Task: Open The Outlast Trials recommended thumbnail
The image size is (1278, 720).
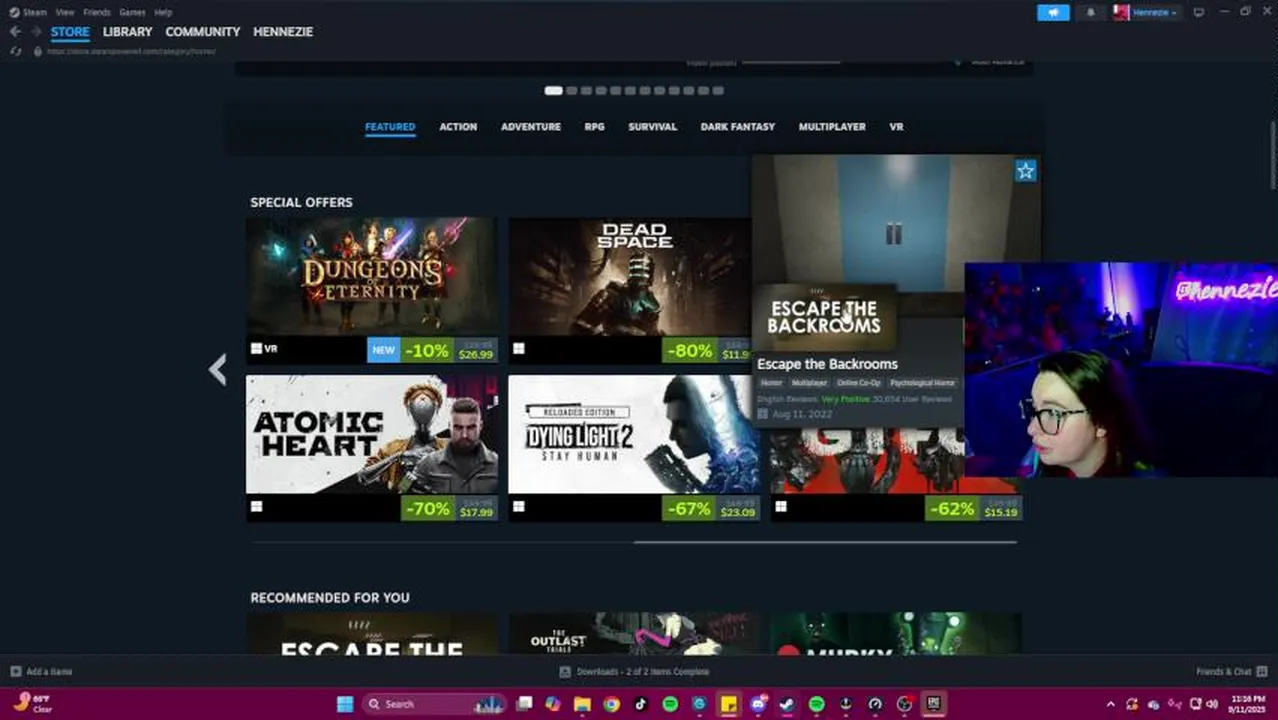Action: point(634,634)
